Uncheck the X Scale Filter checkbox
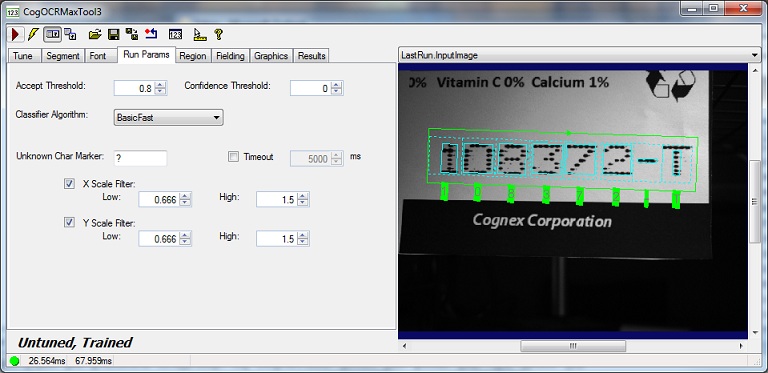The height and width of the screenshot is (373, 768). tap(69, 184)
